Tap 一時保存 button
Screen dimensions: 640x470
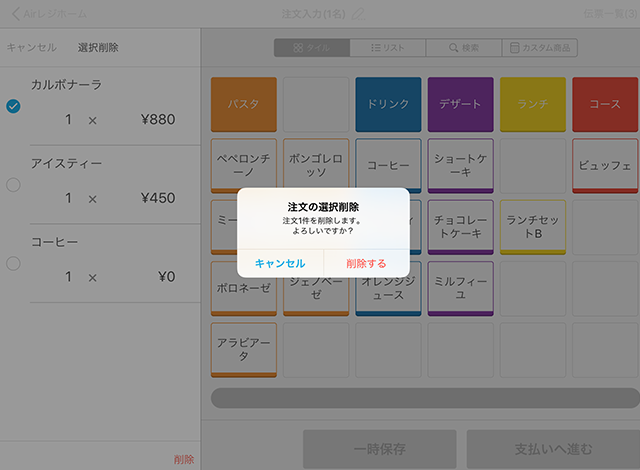tap(380, 449)
